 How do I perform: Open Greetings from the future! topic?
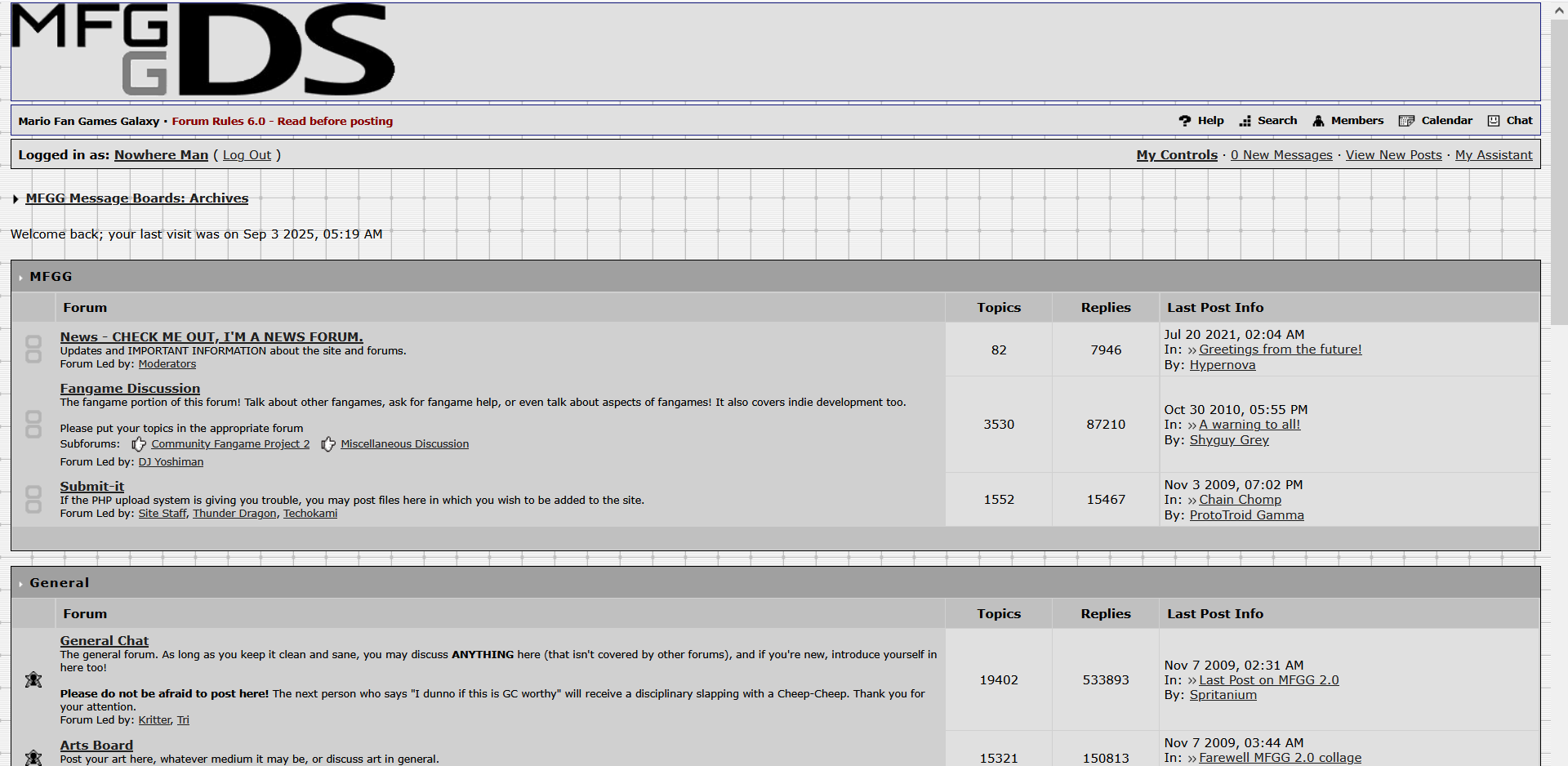1281,350
